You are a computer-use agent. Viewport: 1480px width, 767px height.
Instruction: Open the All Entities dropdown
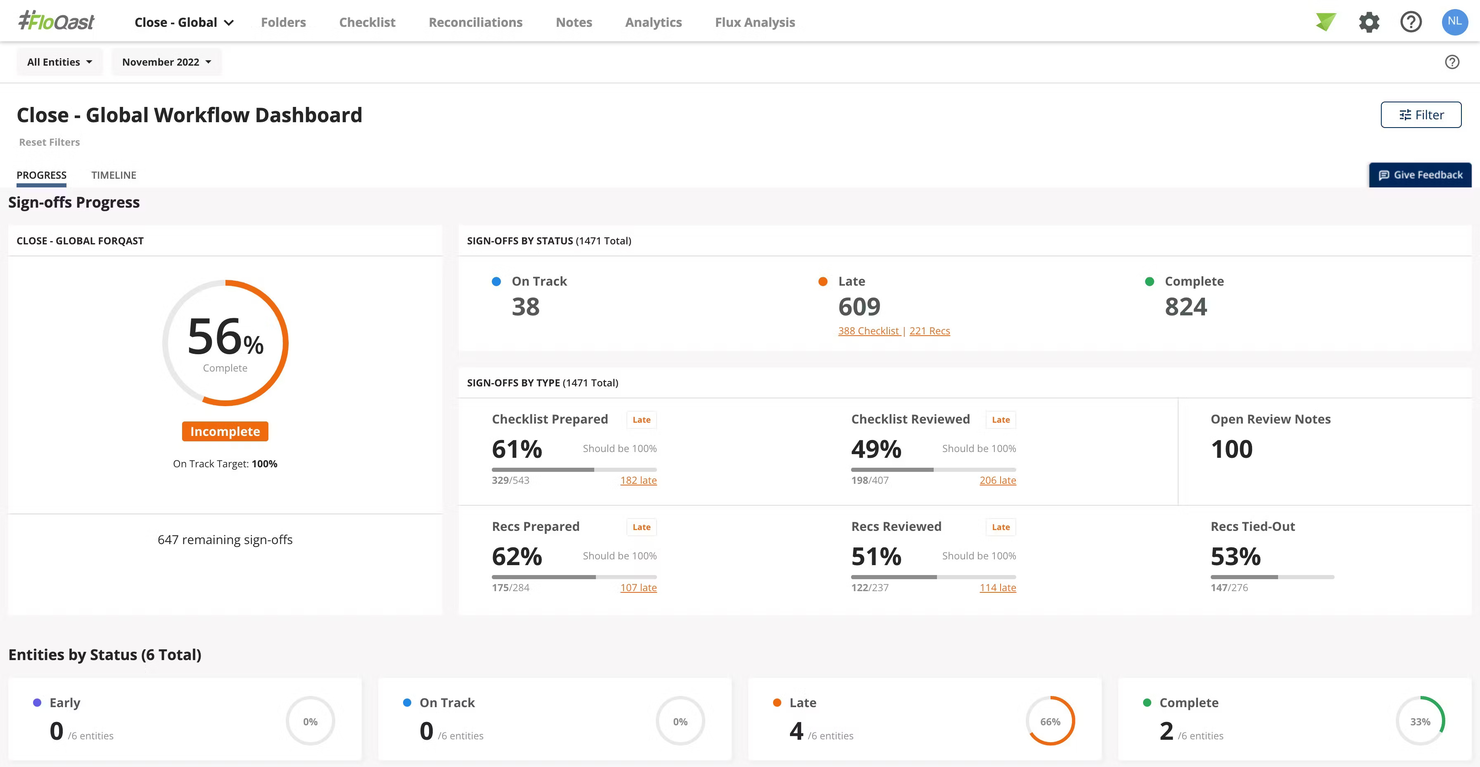(58, 61)
